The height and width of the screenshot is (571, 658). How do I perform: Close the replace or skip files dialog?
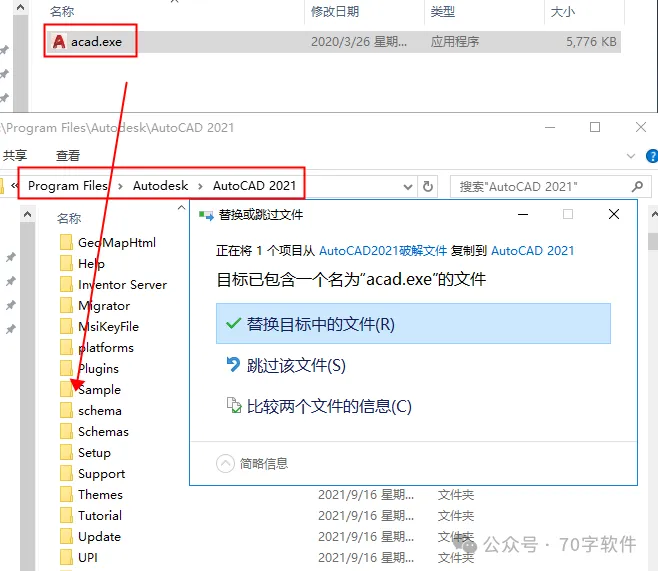[614, 214]
